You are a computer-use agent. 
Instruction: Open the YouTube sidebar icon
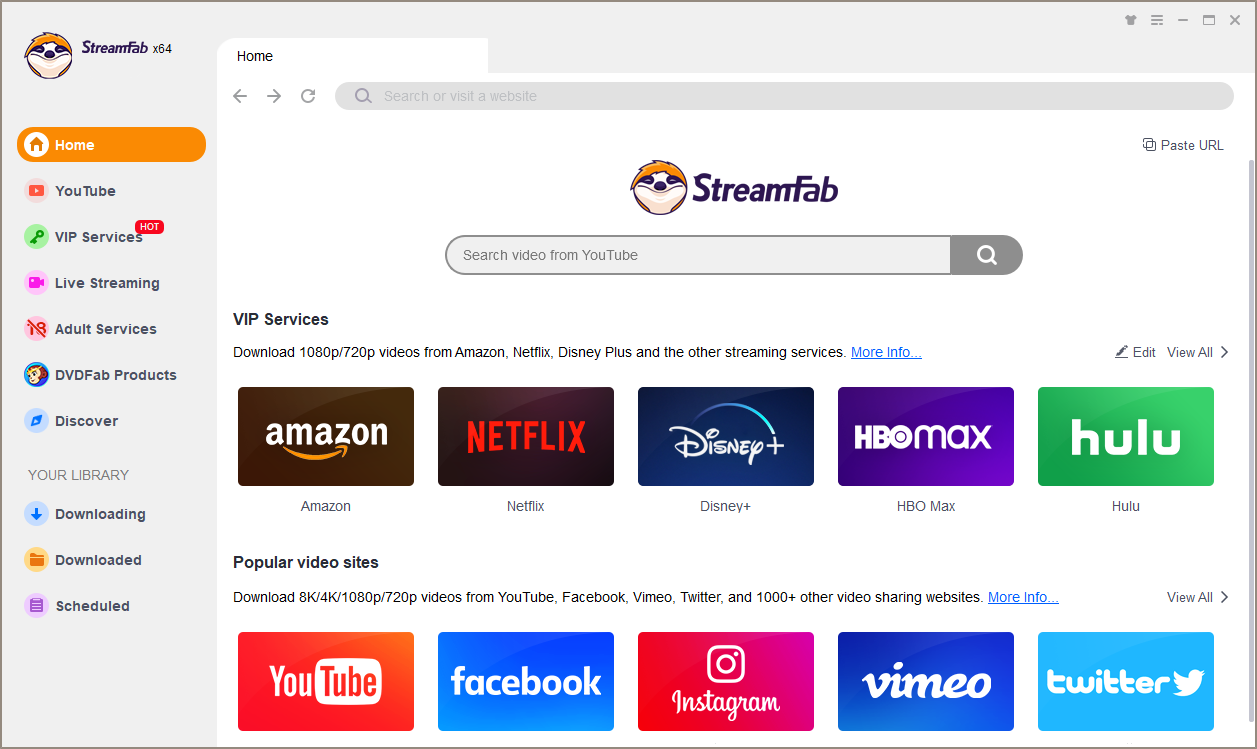[x=36, y=191]
